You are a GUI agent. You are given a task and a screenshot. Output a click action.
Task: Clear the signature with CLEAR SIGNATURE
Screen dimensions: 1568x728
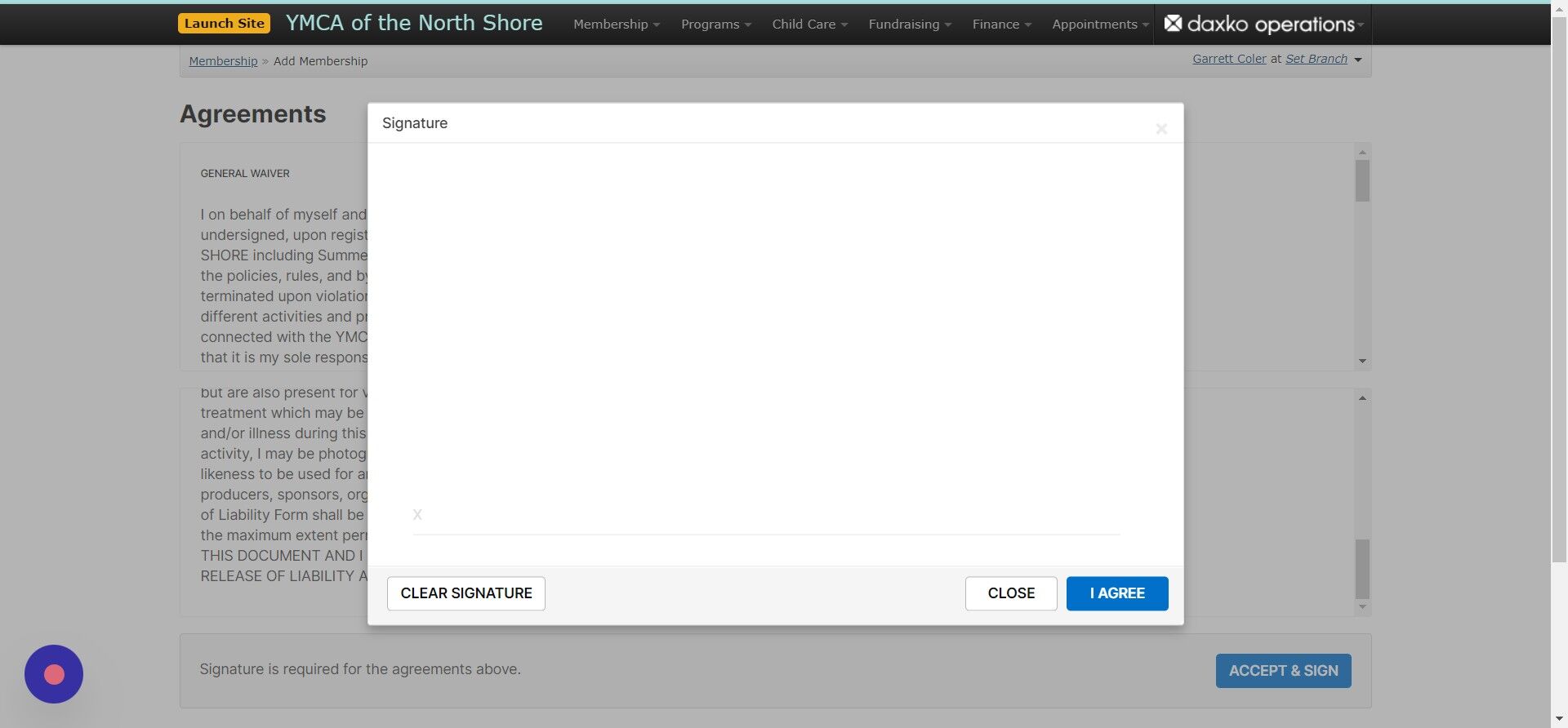pyautogui.click(x=465, y=593)
